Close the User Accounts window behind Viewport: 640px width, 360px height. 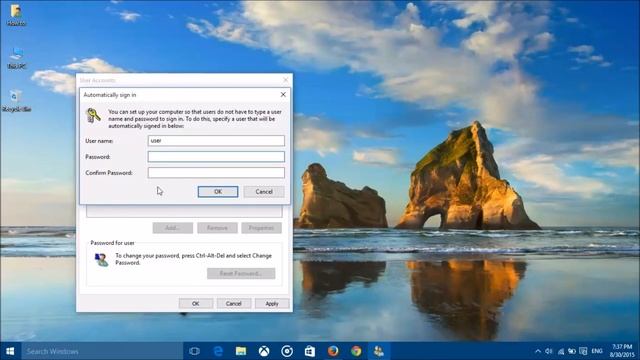tap(286, 80)
